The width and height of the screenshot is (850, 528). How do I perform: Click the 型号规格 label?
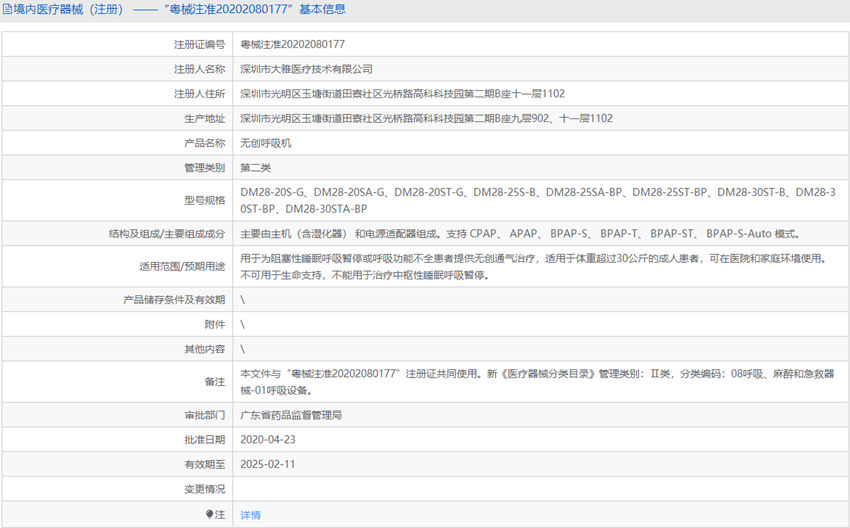click(204, 201)
